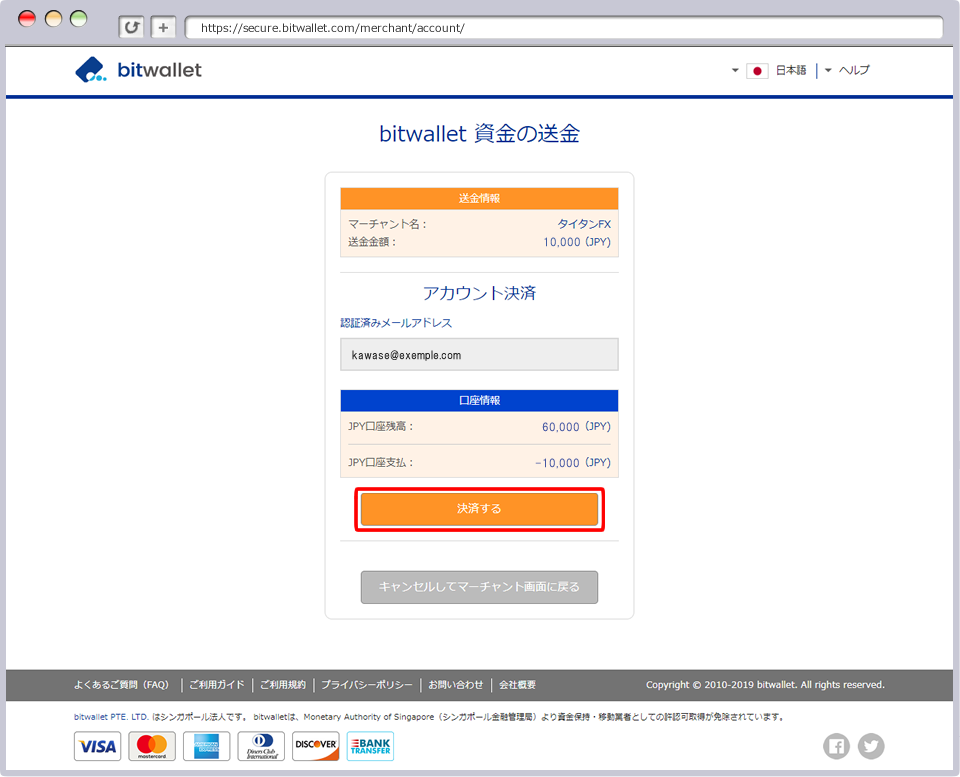Viewport: 960px width, 777px height.
Task: Select the American Express payment icon
Action: point(205,746)
